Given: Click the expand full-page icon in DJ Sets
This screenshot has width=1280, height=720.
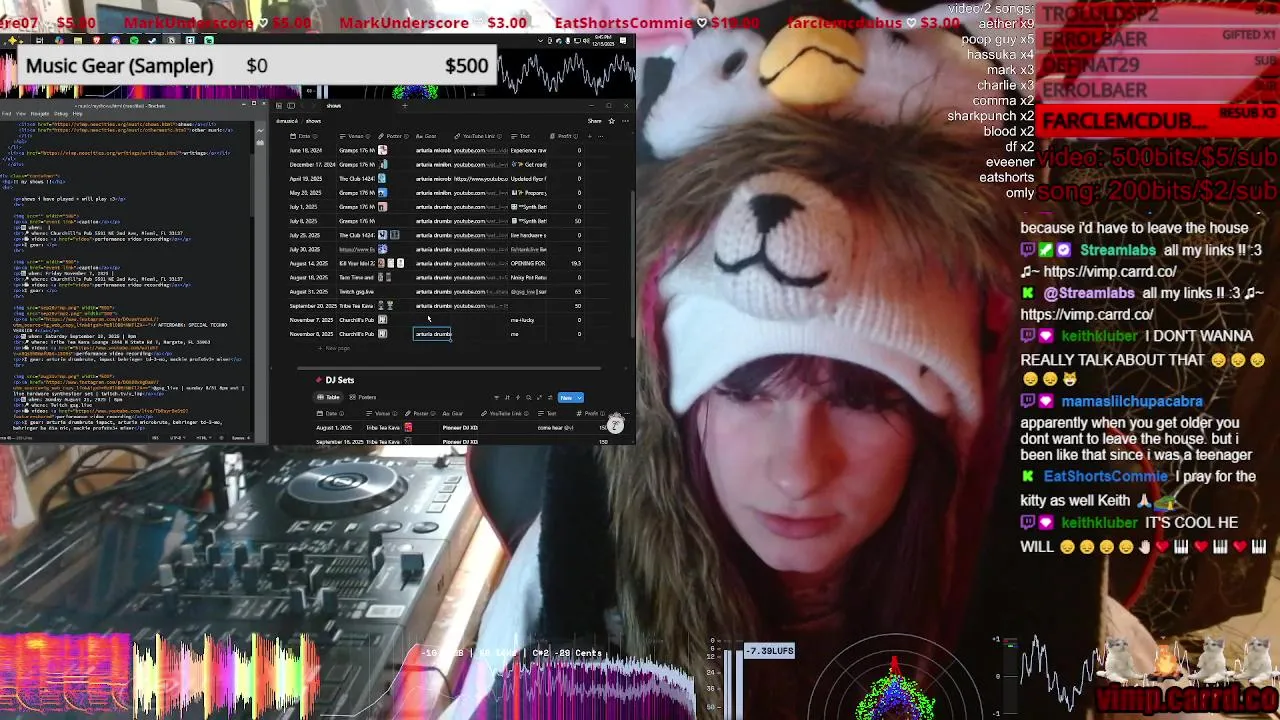Looking at the screenshot, I should tap(539, 398).
